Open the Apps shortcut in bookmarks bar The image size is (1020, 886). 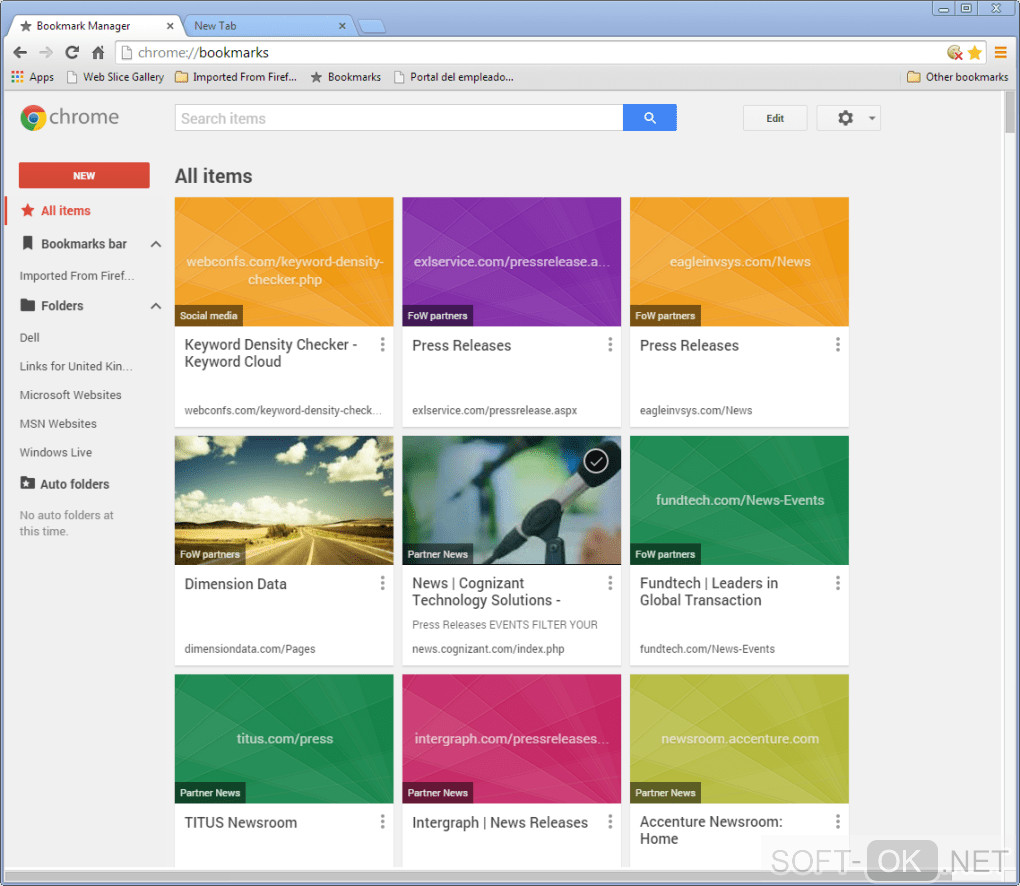tap(33, 77)
